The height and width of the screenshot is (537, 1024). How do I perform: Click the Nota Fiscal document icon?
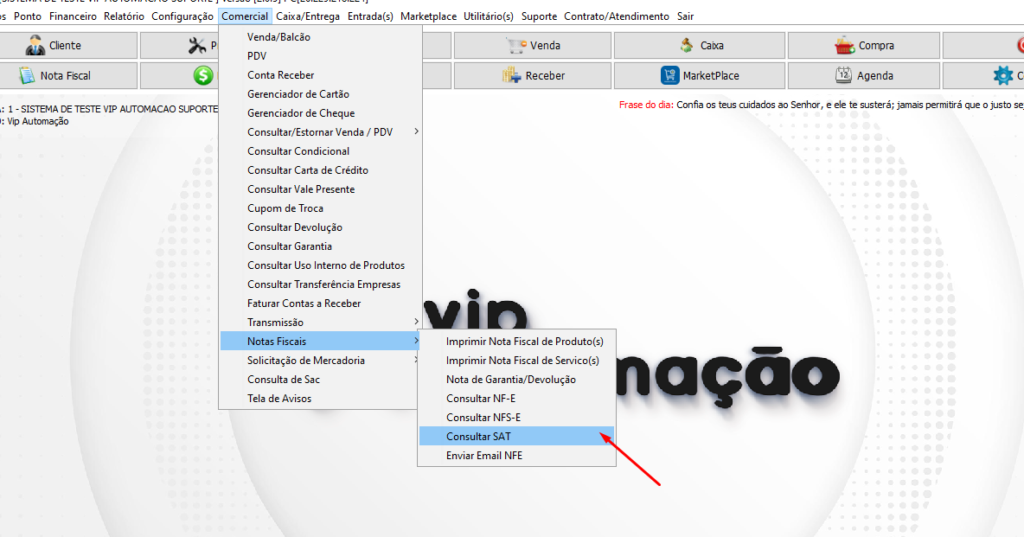(27, 75)
